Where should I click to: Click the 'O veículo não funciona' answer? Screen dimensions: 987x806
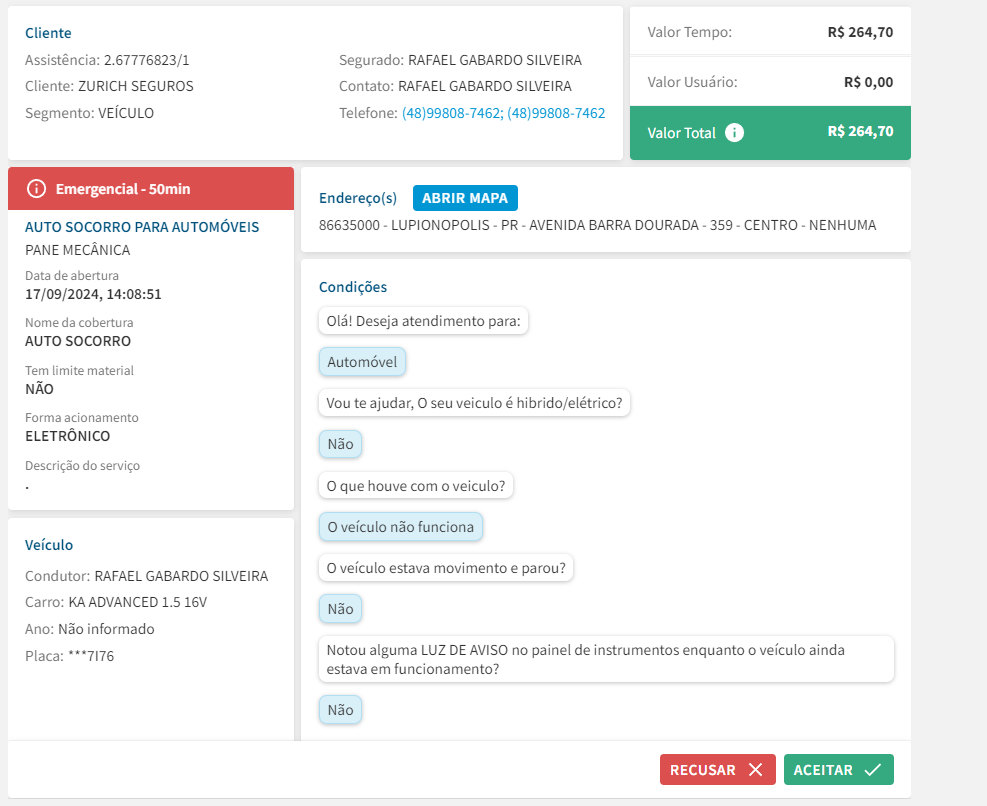401,526
